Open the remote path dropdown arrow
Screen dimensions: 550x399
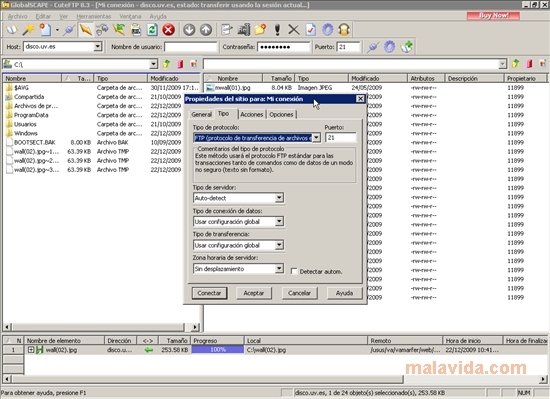pyautogui.click(x=503, y=64)
